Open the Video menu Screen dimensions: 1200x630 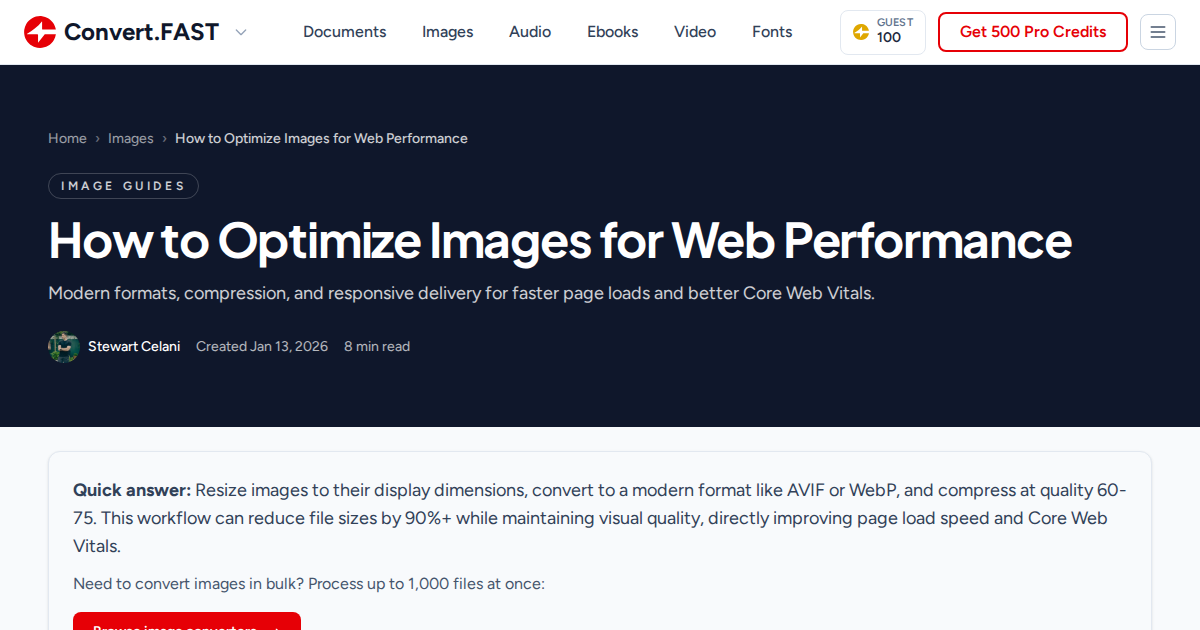coord(695,32)
